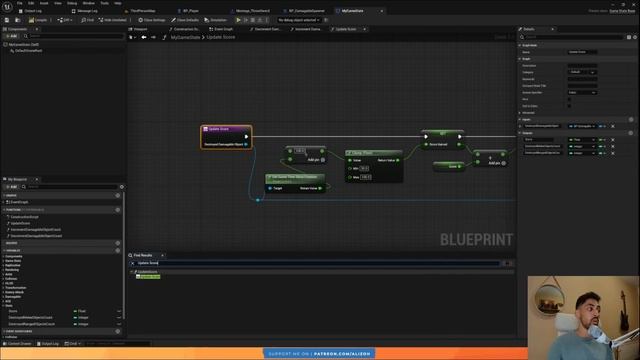Viewport: 640px width, 360px height.
Task: Navigate back in graph history
Action: coord(144,37)
